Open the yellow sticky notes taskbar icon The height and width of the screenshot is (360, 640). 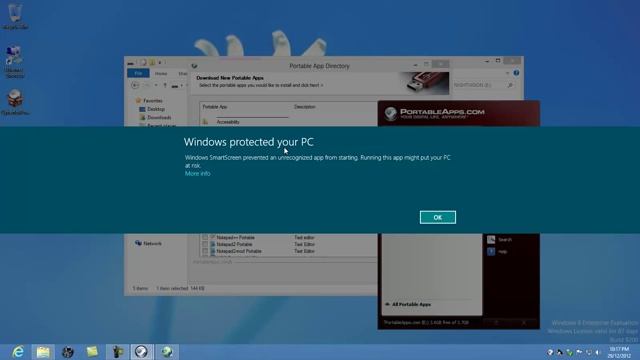93,352
